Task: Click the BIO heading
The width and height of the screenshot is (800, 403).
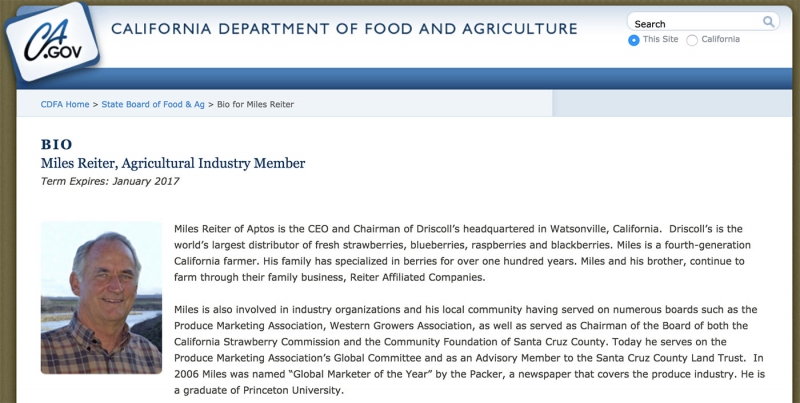Action: pos(56,144)
